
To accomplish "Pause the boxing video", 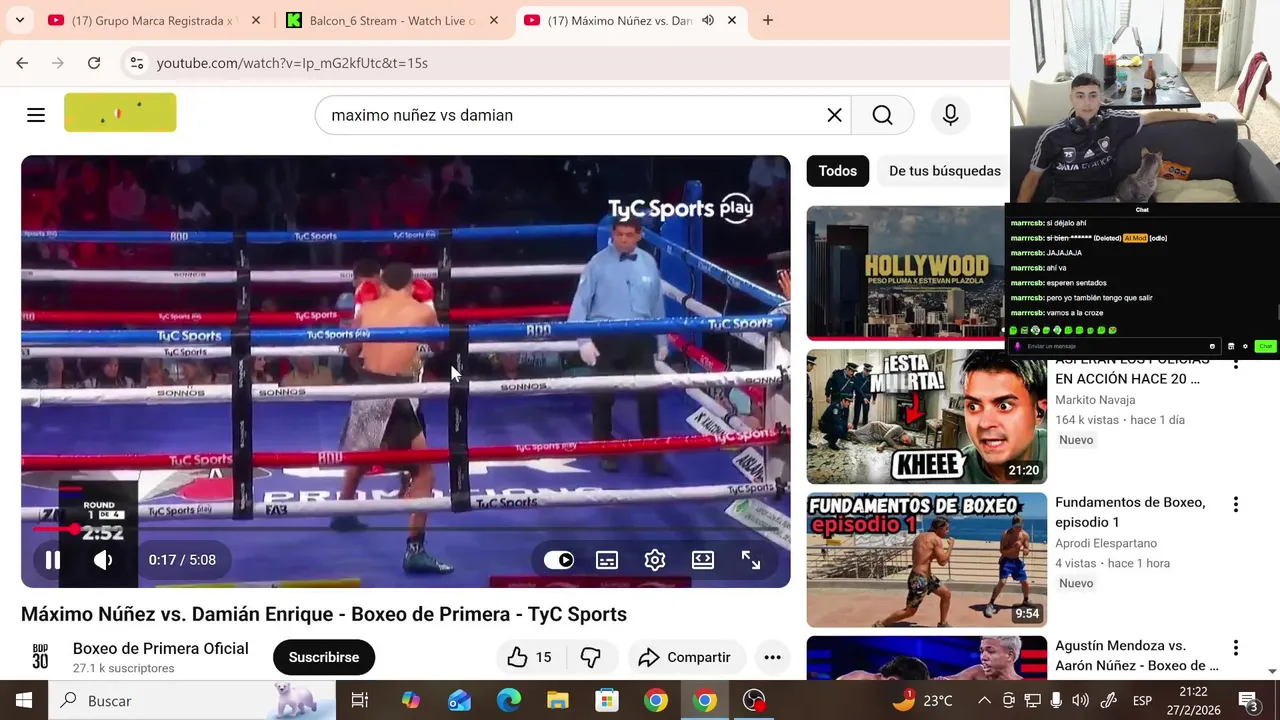I will pyautogui.click(x=53, y=560).
